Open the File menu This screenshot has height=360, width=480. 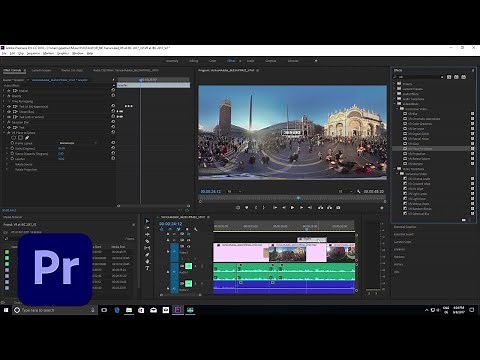point(4,53)
